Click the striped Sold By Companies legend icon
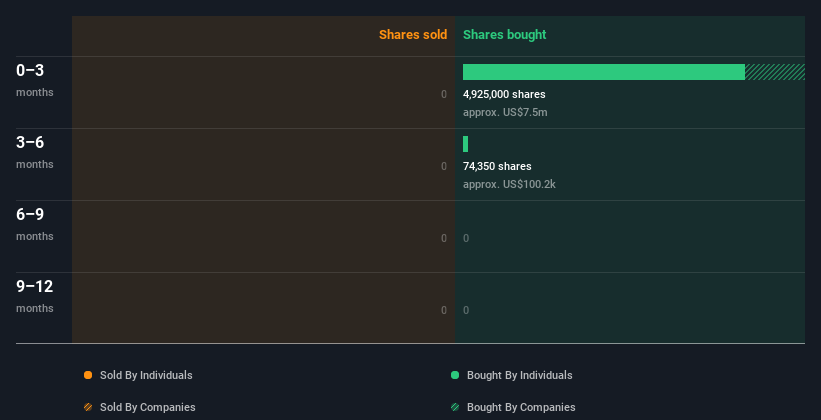Viewport: 821px width, 420px height. 88,407
